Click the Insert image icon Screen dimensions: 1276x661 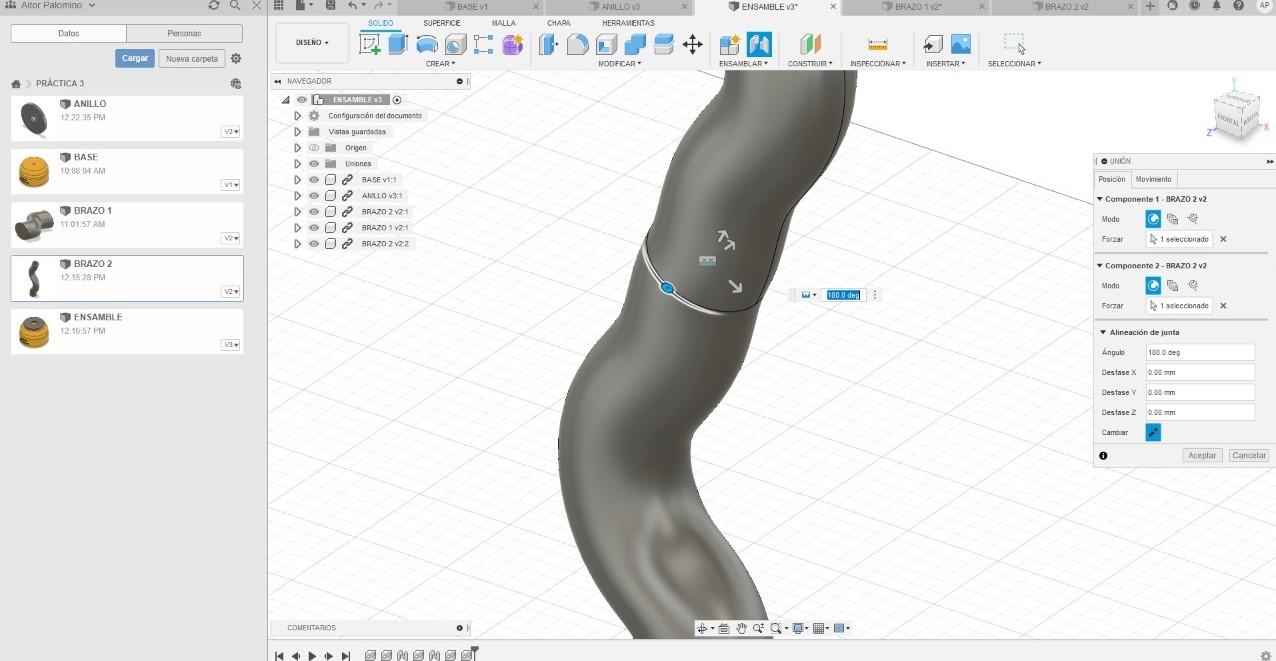(961, 44)
